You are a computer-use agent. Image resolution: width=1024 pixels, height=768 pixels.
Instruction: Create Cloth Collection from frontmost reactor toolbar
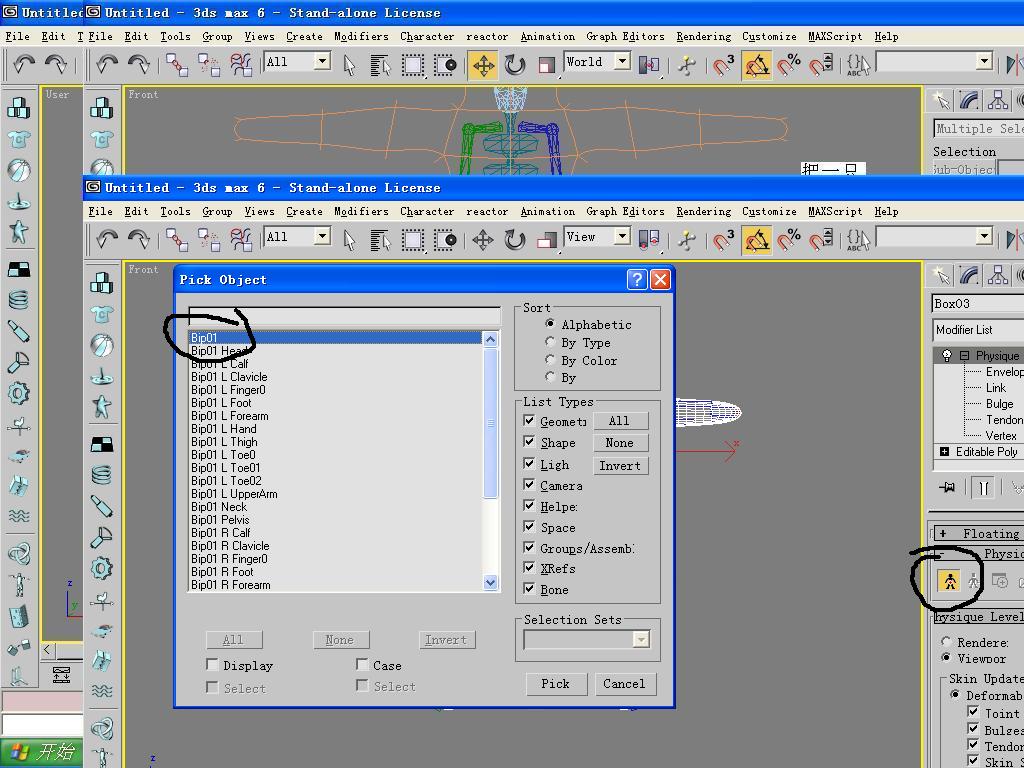point(101,315)
